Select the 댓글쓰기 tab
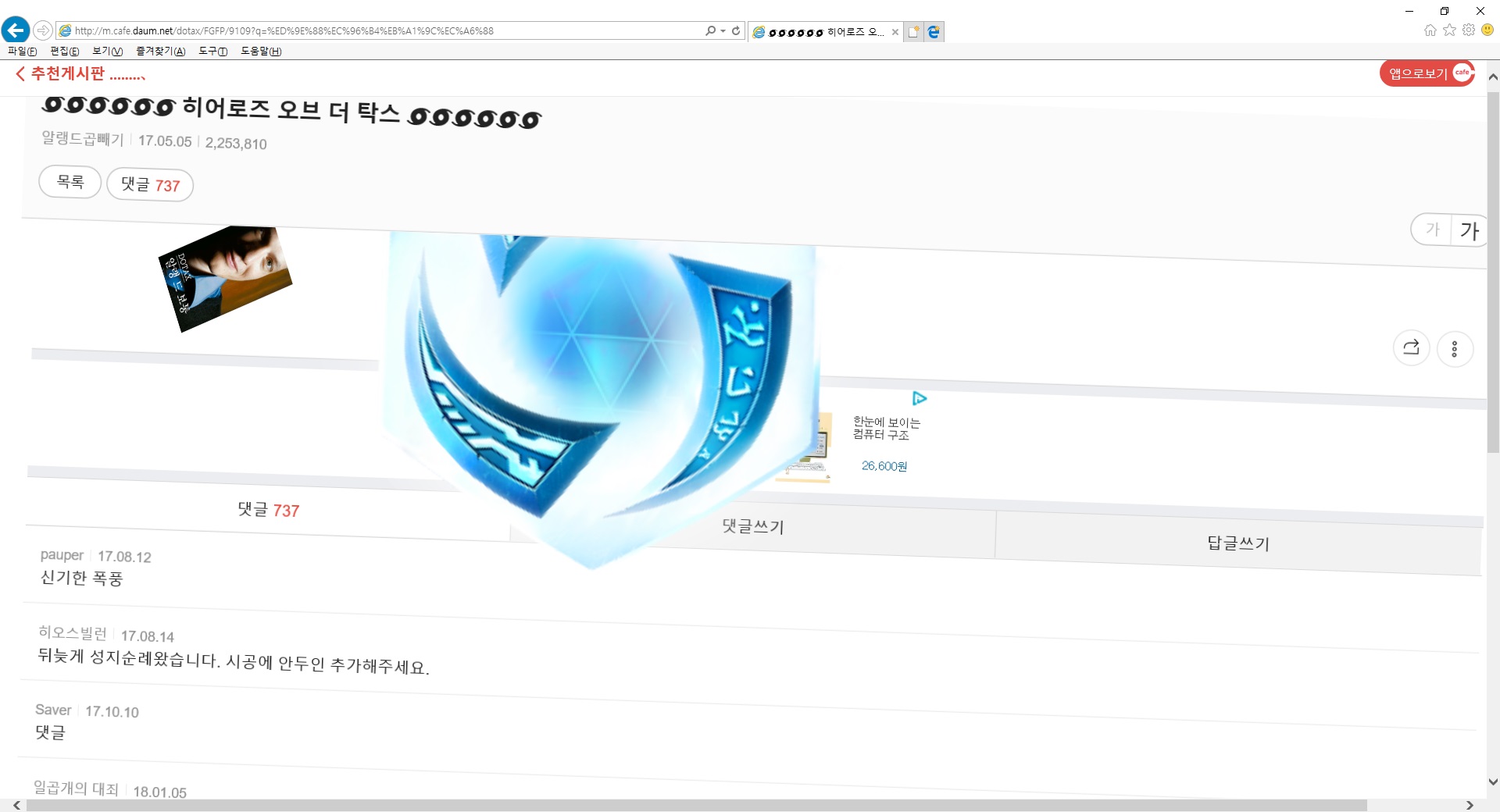 tap(752, 526)
